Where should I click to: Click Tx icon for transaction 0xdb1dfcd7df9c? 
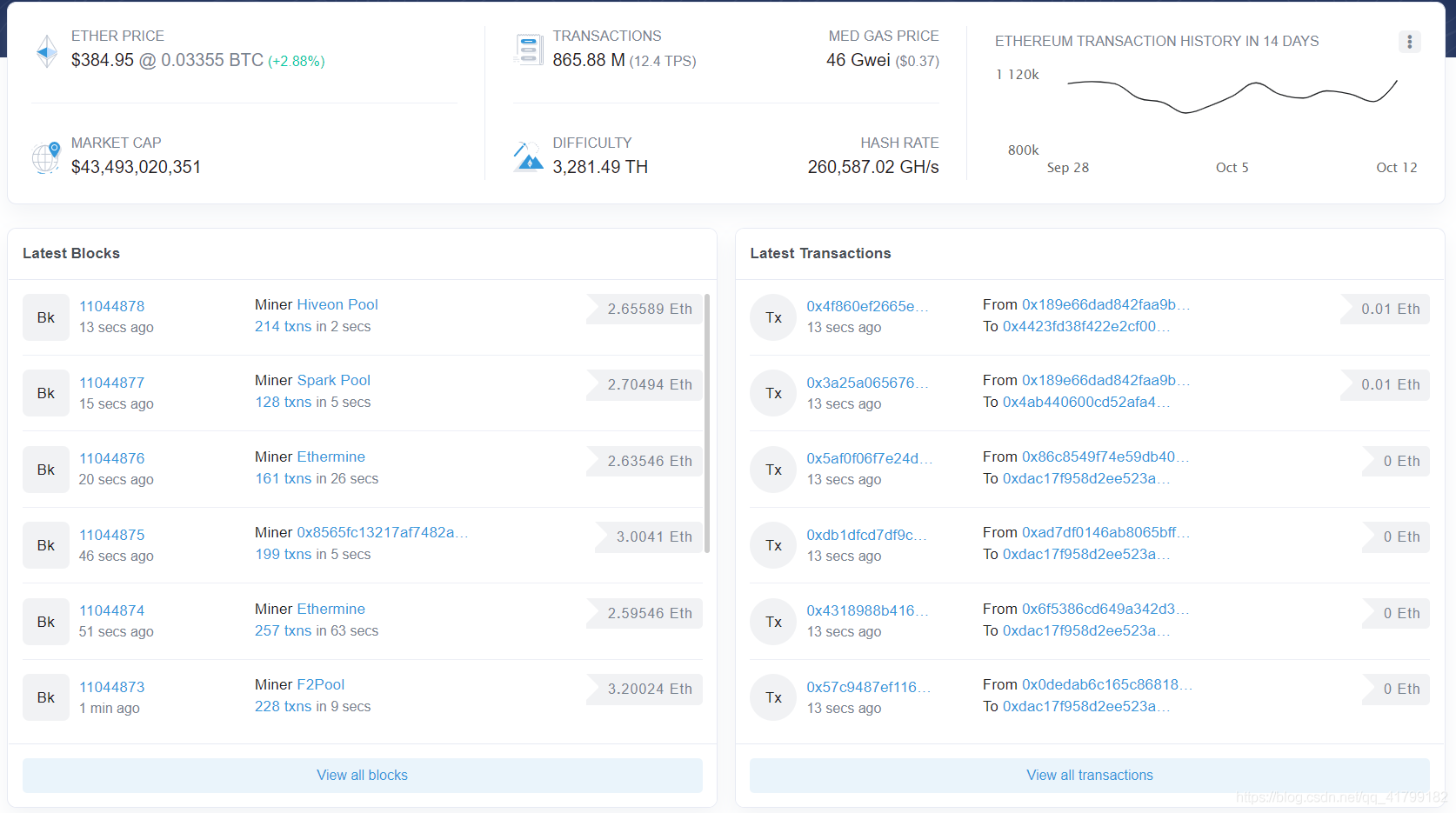[x=773, y=545]
